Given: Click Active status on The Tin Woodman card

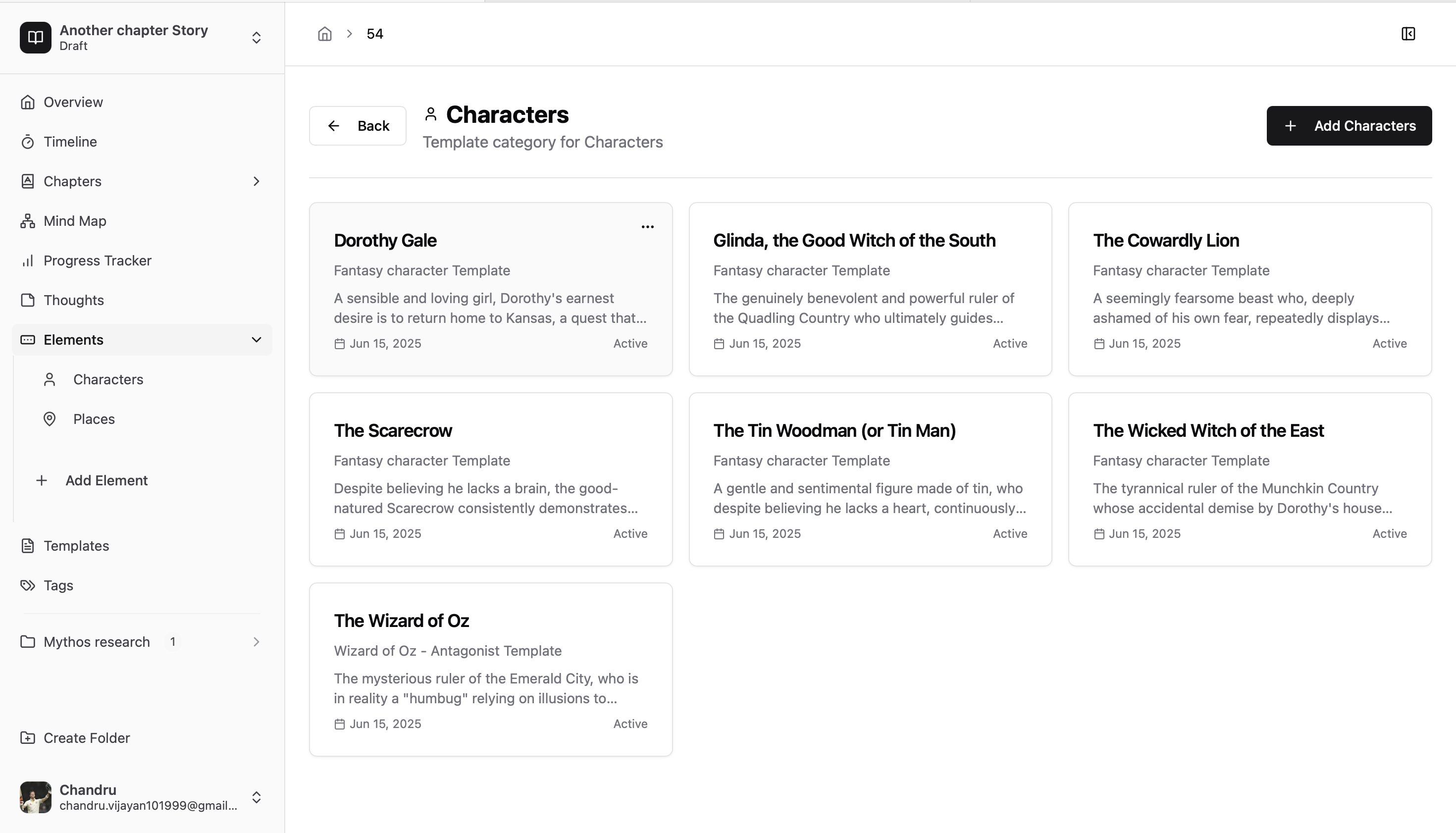Looking at the screenshot, I should pos(1010,534).
